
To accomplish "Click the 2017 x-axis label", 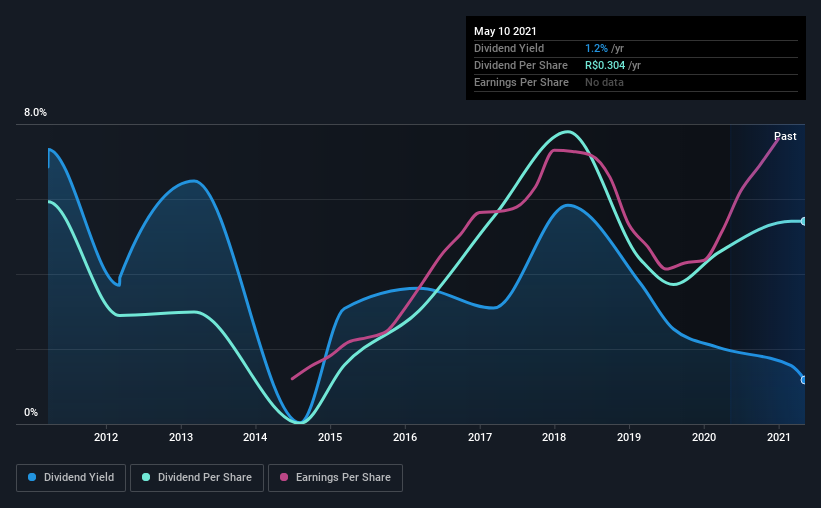I will (x=480, y=437).
